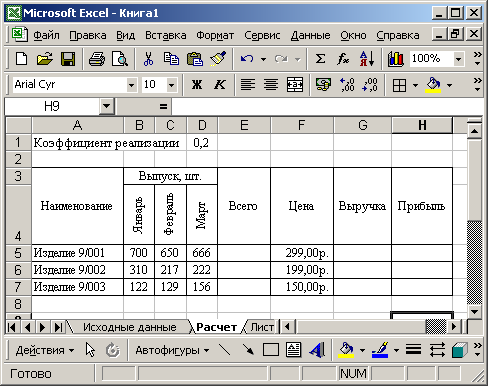The width and height of the screenshot is (488, 386).
Task: Copy selection with the Copy icon
Action: [x=171, y=59]
